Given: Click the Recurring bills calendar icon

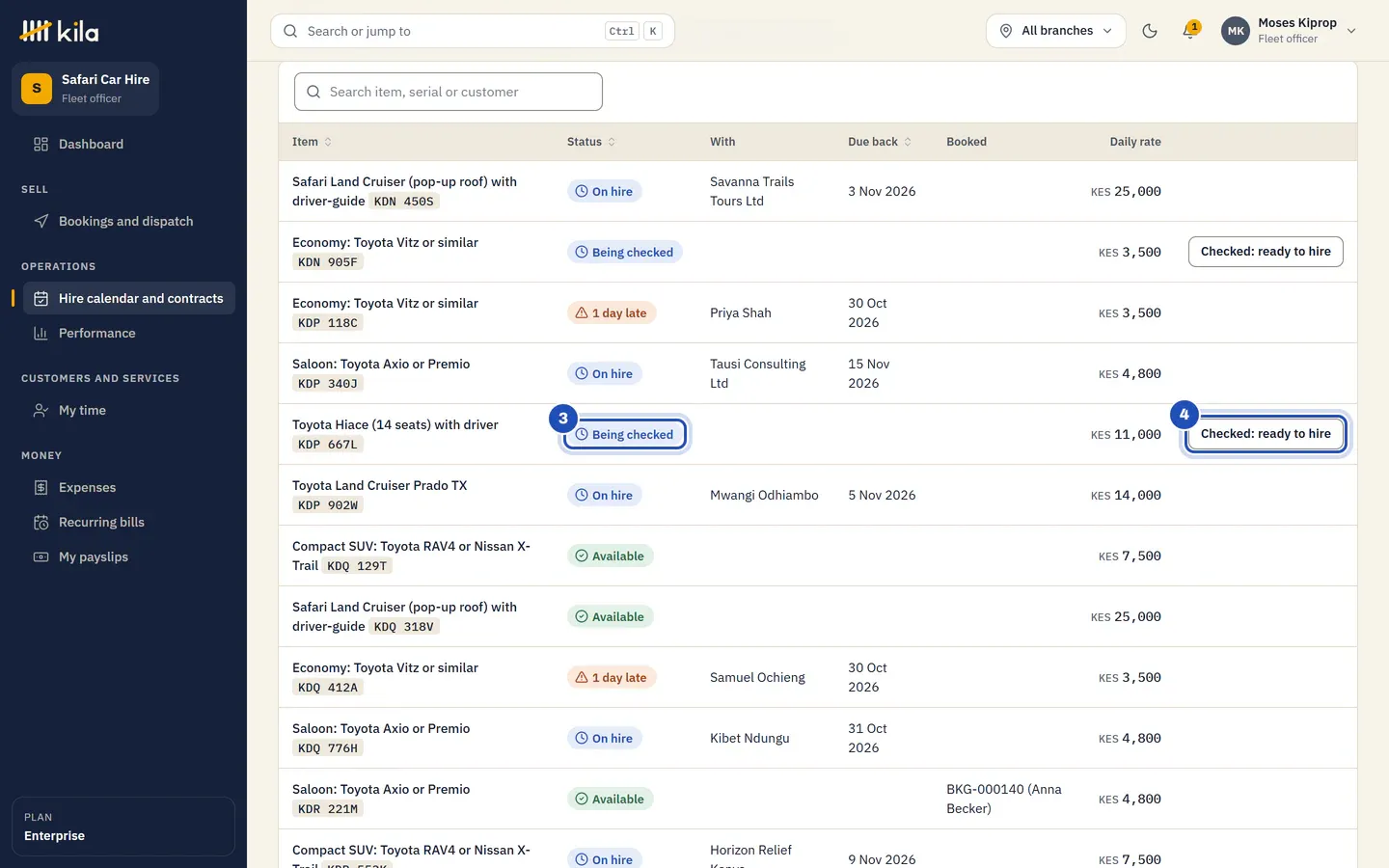Looking at the screenshot, I should click(x=41, y=522).
